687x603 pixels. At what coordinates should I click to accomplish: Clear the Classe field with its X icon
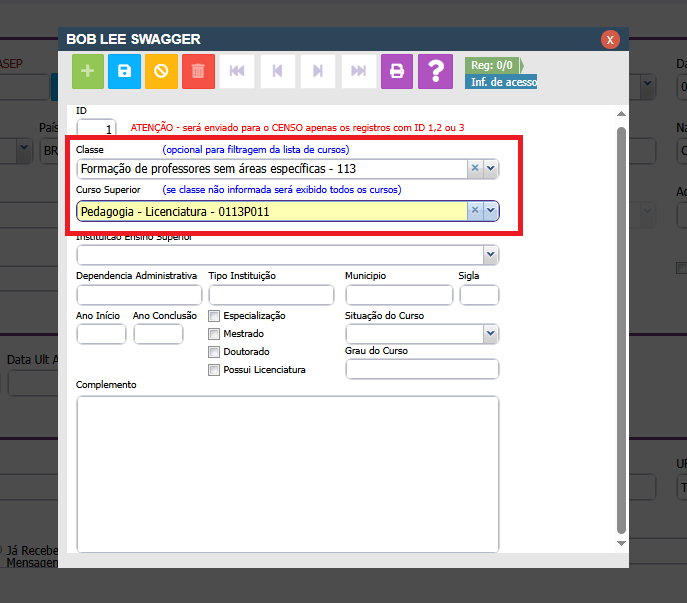[476, 169]
